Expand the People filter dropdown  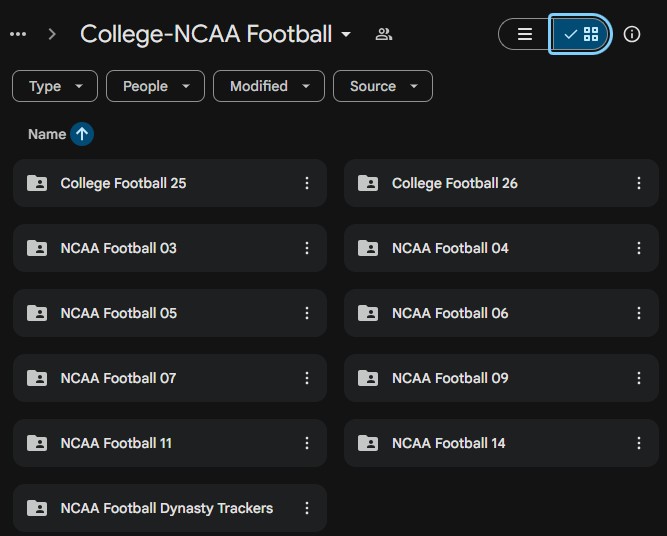point(155,86)
